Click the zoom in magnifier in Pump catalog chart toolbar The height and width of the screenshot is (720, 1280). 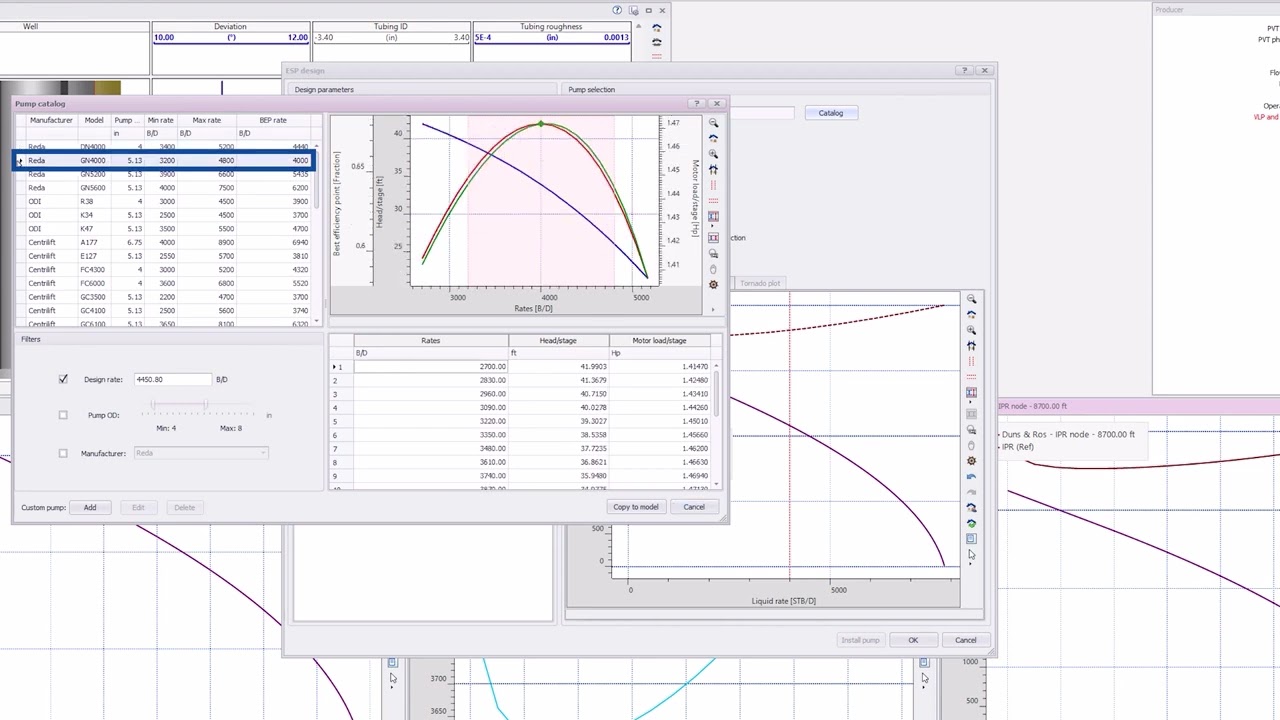coord(713,154)
